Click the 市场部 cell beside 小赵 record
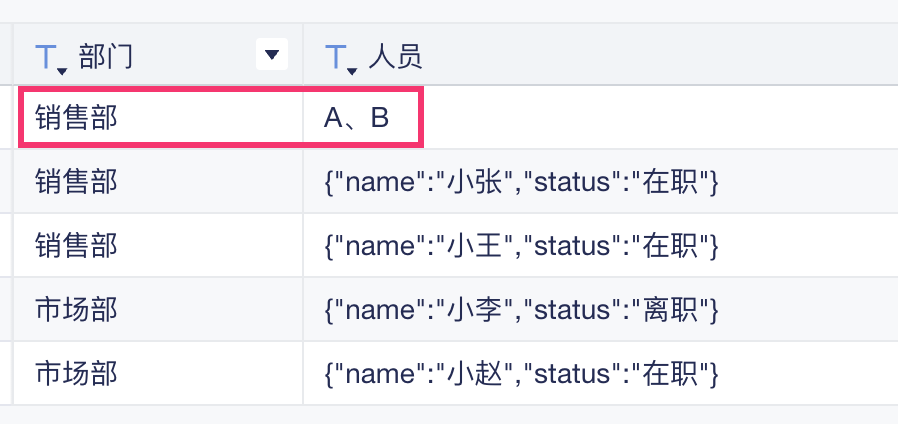 point(76,374)
